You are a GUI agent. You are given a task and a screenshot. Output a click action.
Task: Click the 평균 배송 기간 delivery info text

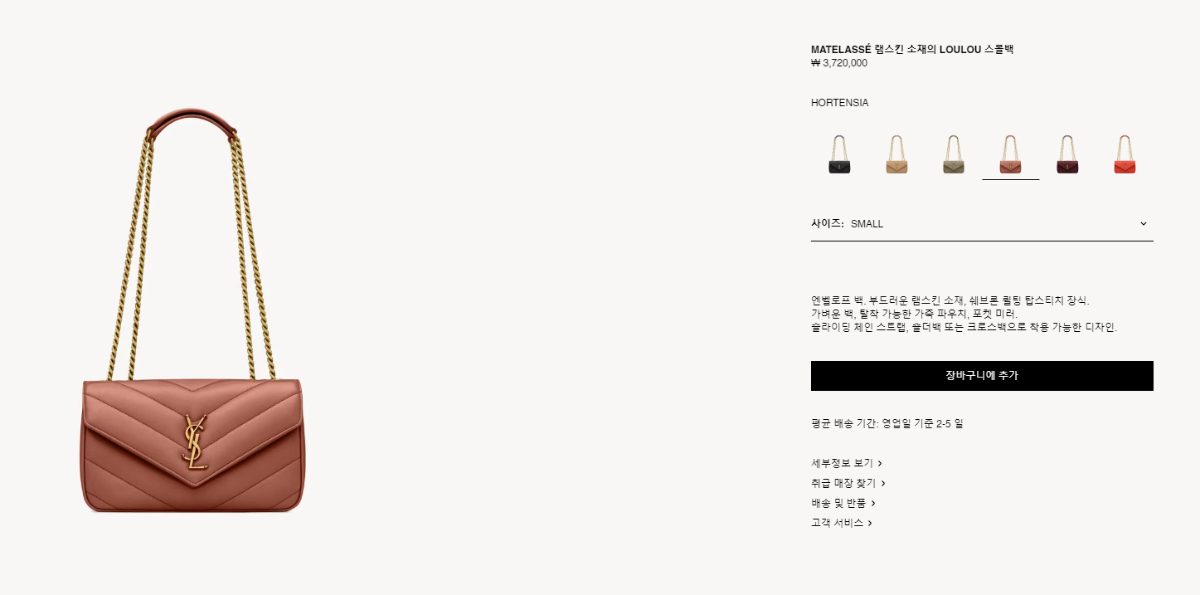[x=887, y=424]
